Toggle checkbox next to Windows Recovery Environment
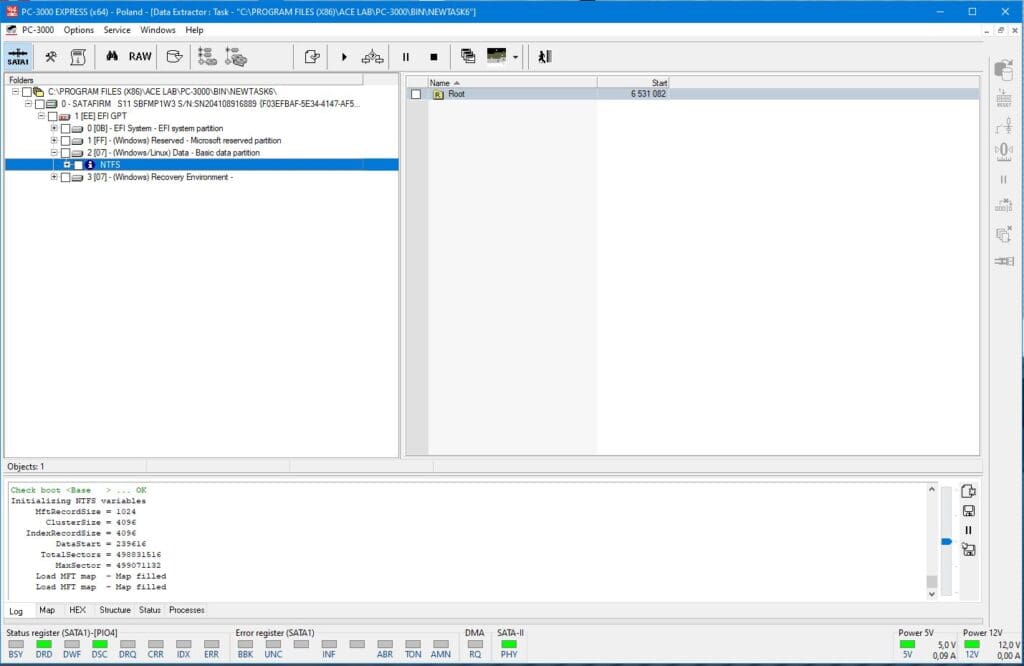Screen dimensions: 1024x666 (65, 177)
